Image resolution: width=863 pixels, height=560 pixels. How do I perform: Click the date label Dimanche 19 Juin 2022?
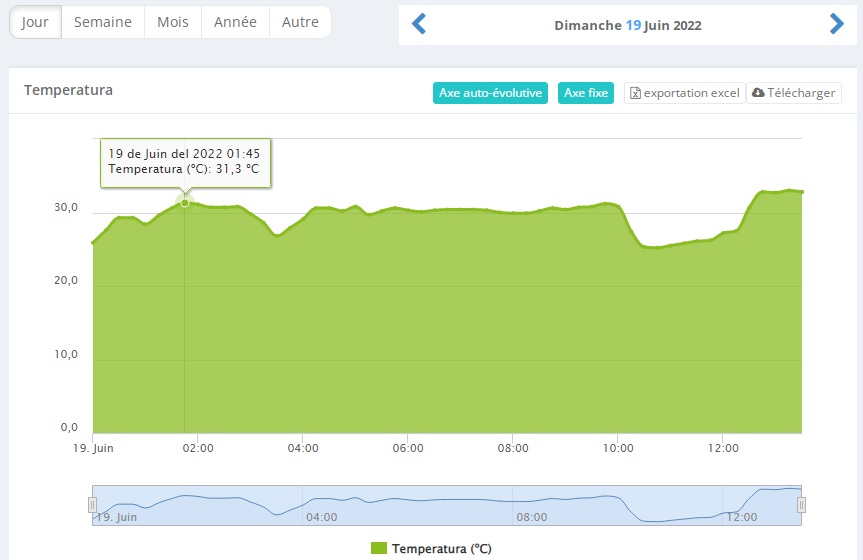pos(627,25)
